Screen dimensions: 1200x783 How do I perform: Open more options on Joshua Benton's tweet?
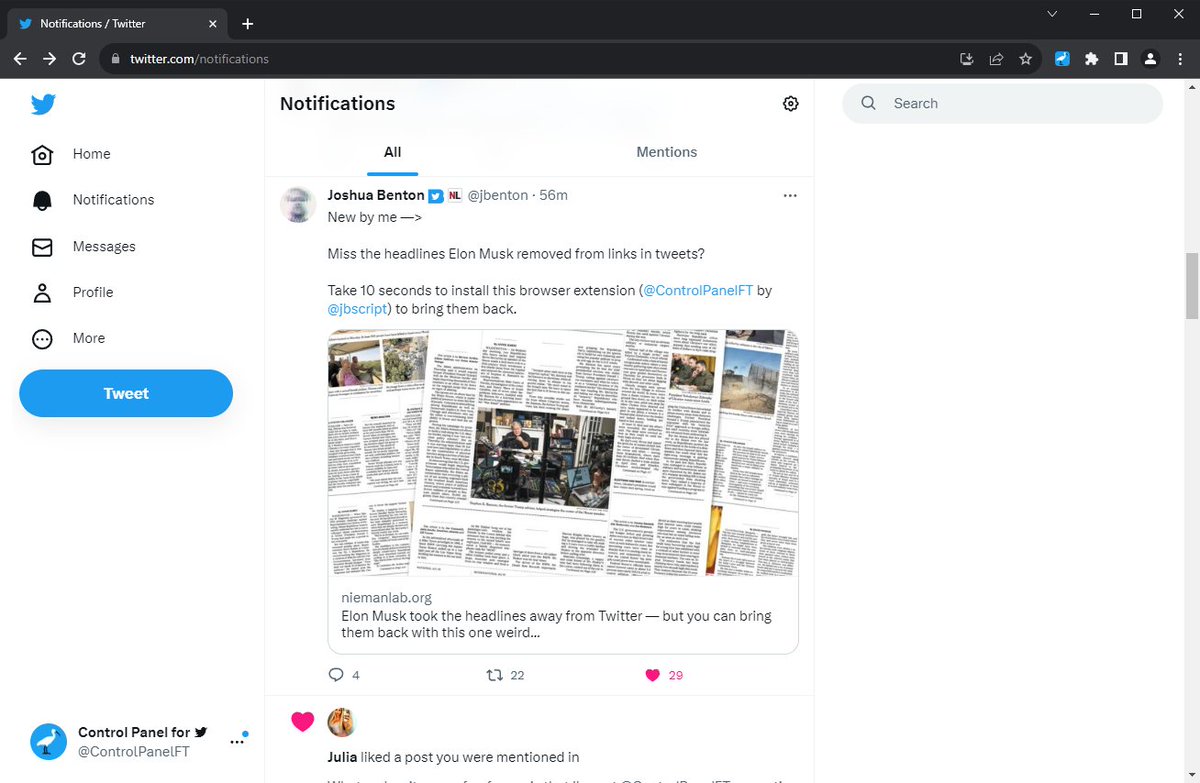(790, 196)
